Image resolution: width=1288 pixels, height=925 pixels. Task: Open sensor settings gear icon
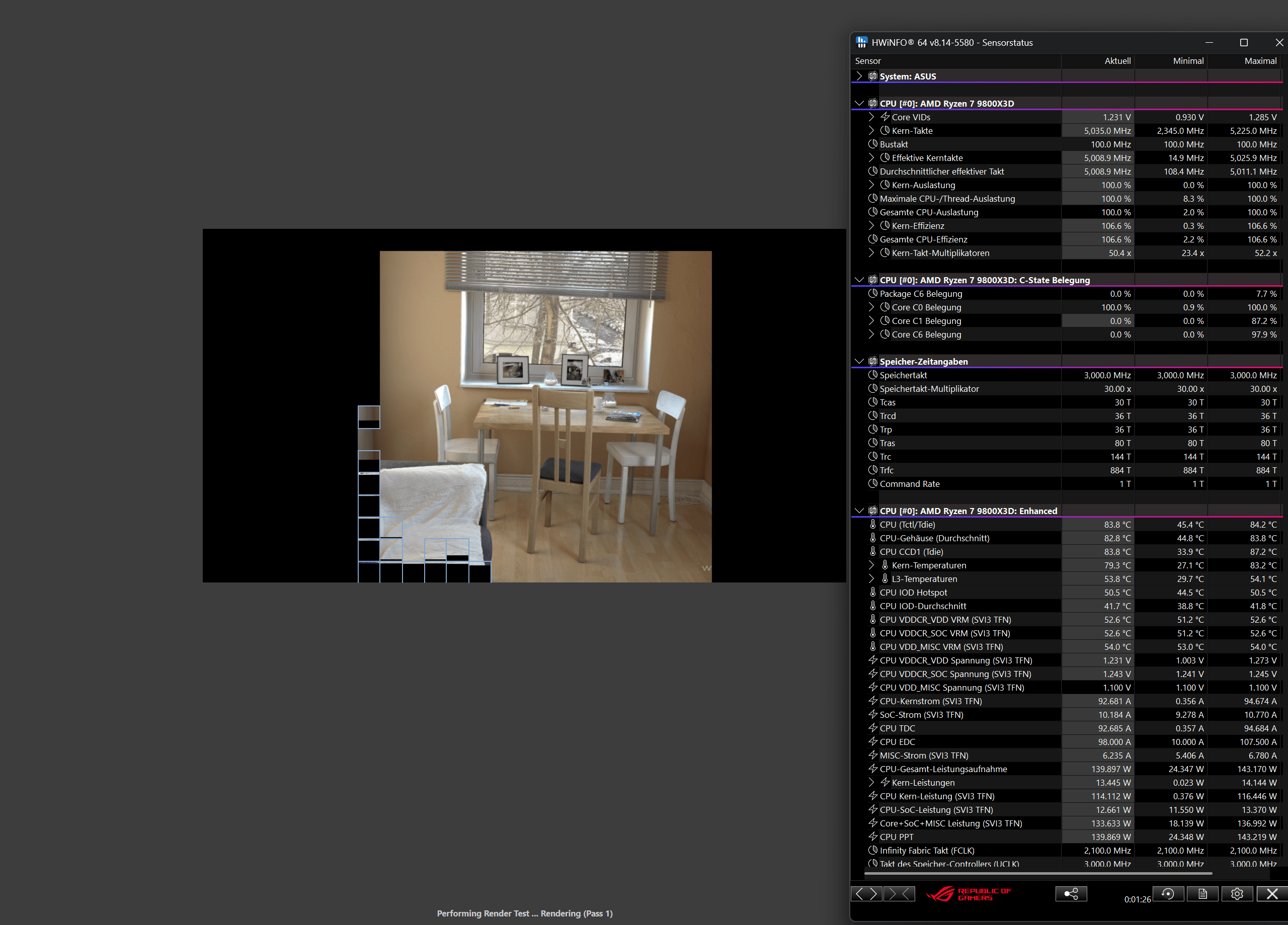click(x=1237, y=894)
